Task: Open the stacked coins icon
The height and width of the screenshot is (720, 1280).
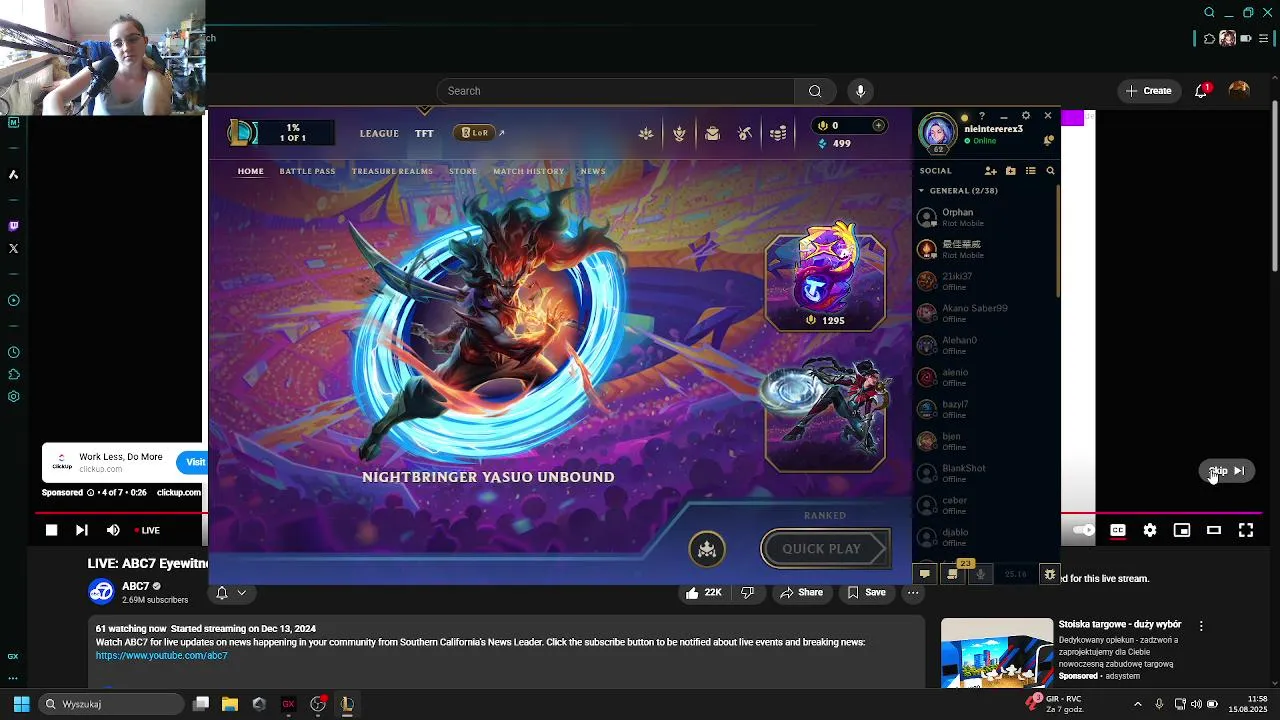Action: [778, 133]
